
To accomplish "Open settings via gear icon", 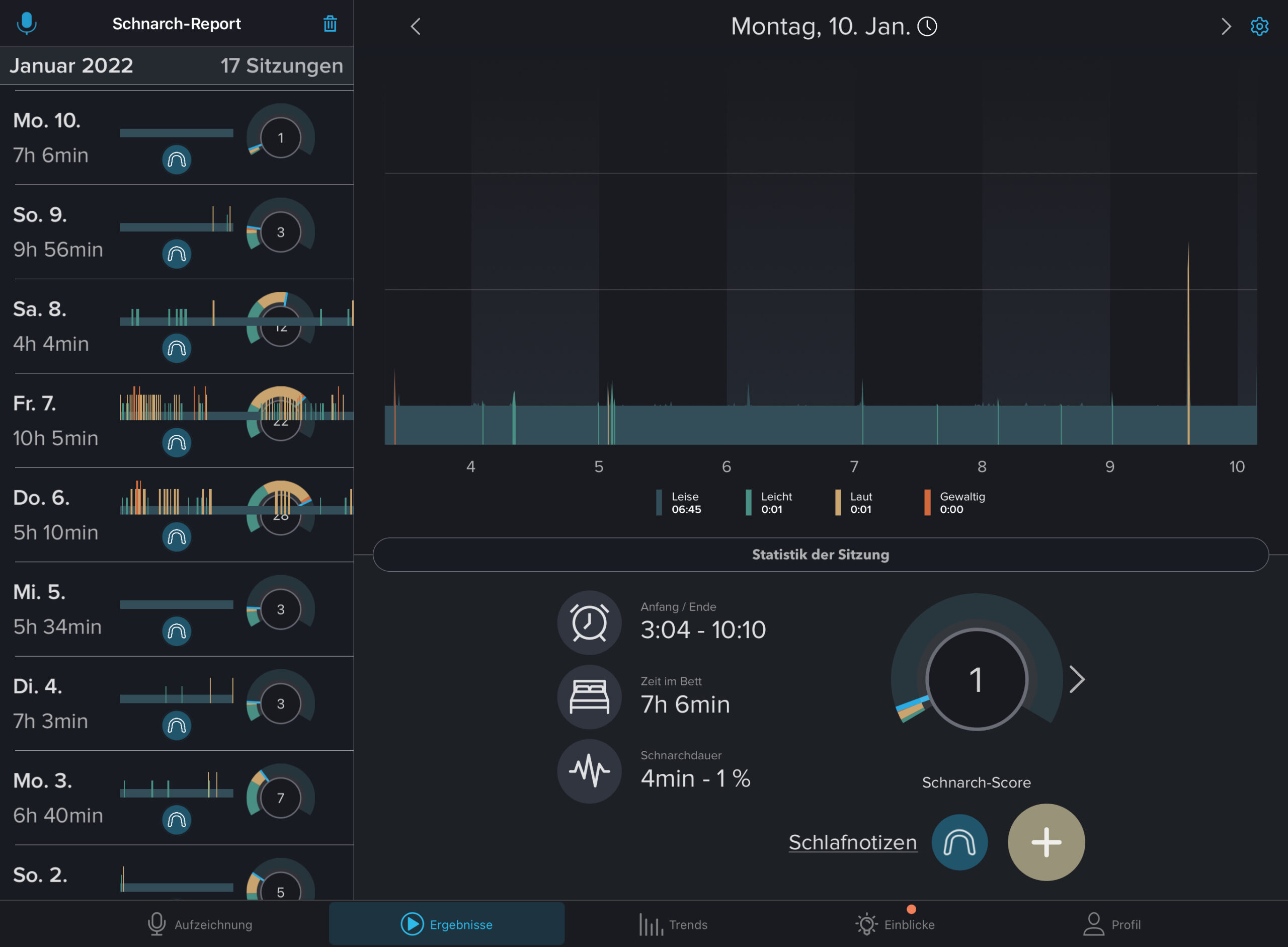I will tap(1259, 26).
